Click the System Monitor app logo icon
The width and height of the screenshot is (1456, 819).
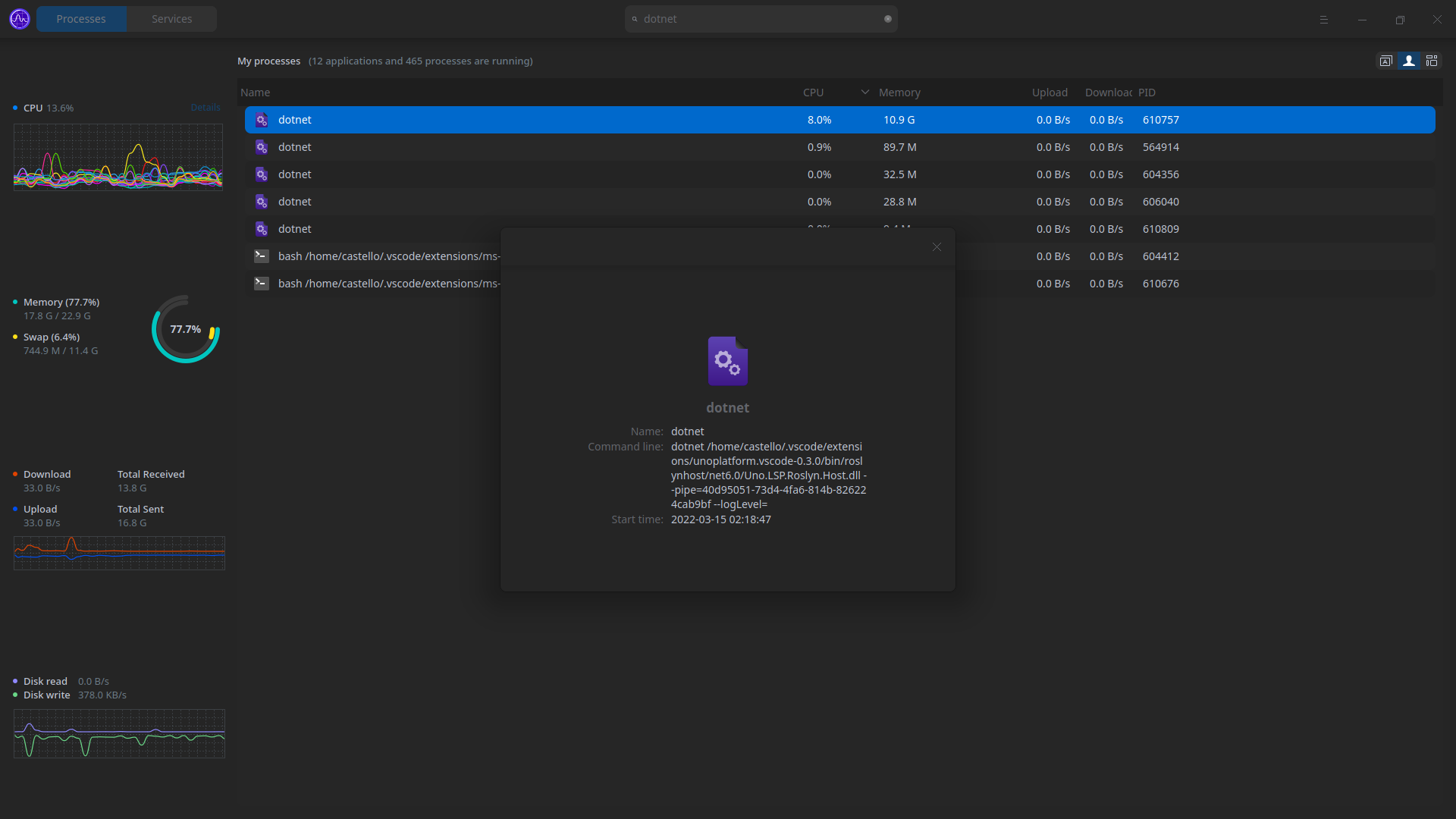pyautogui.click(x=20, y=19)
